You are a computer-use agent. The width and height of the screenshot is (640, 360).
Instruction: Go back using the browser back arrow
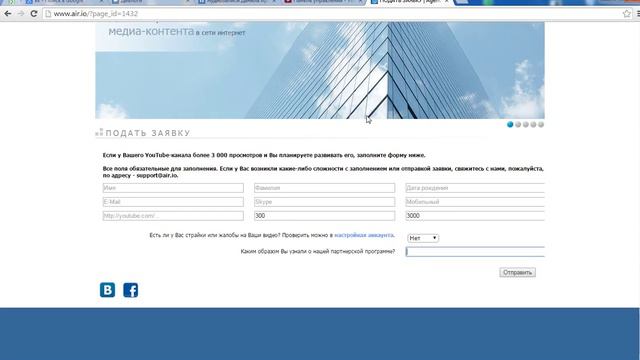pos(8,13)
